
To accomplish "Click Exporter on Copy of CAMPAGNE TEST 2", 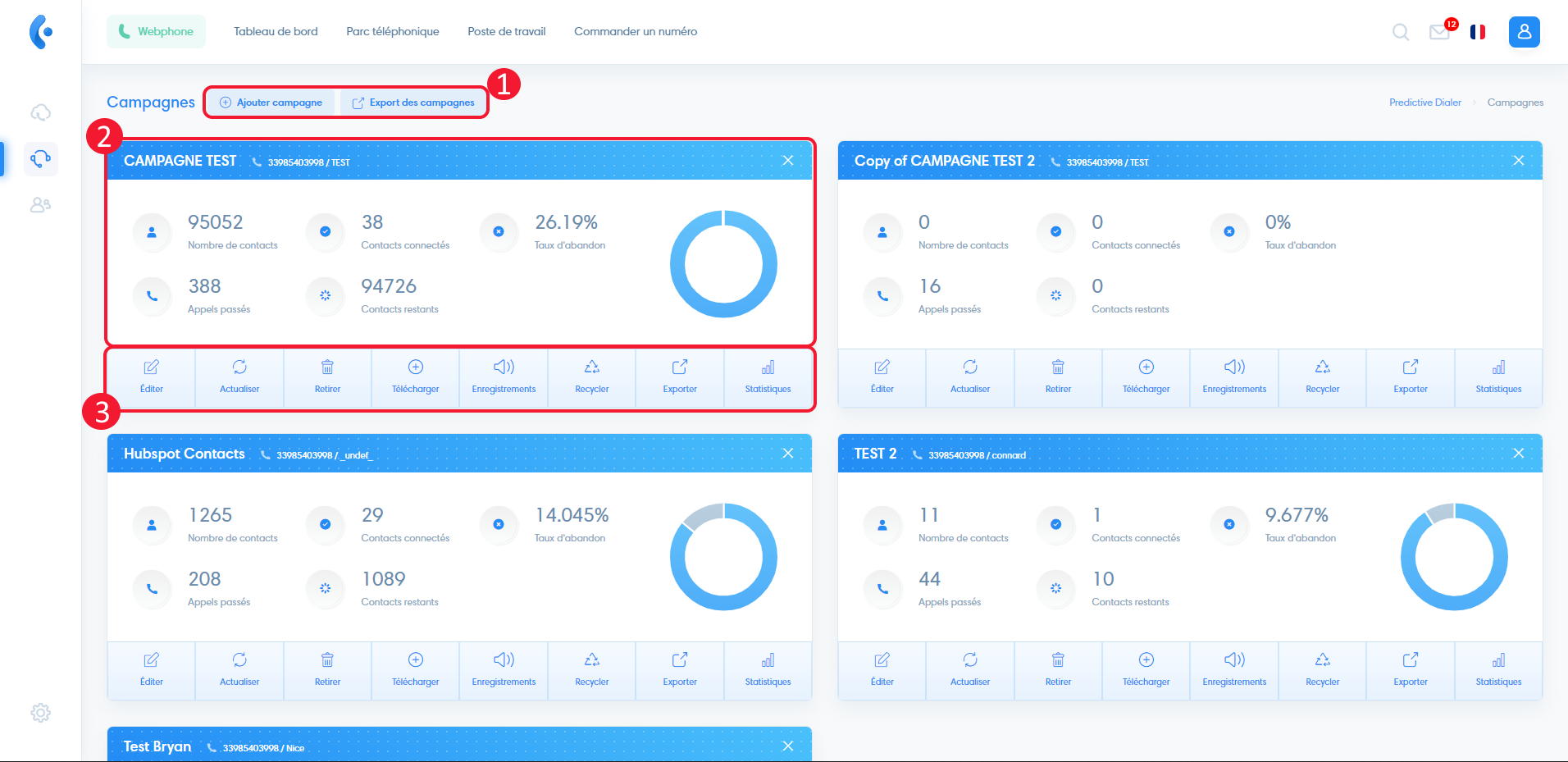I will (x=1411, y=377).
